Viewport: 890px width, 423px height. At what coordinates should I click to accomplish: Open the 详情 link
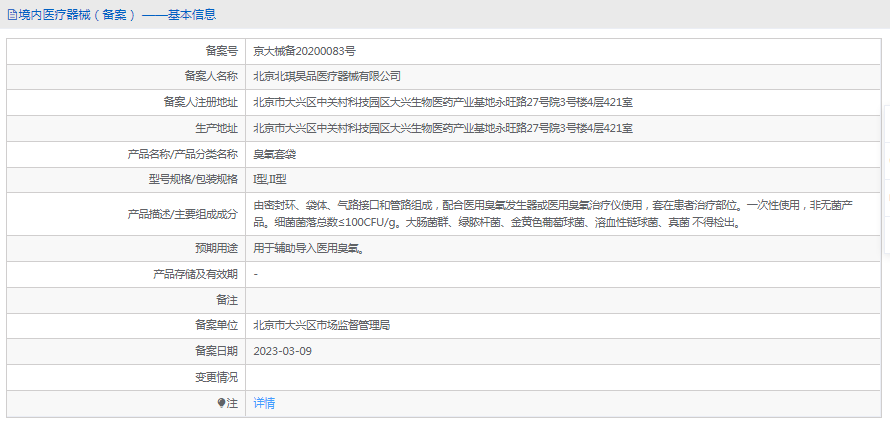264,403
